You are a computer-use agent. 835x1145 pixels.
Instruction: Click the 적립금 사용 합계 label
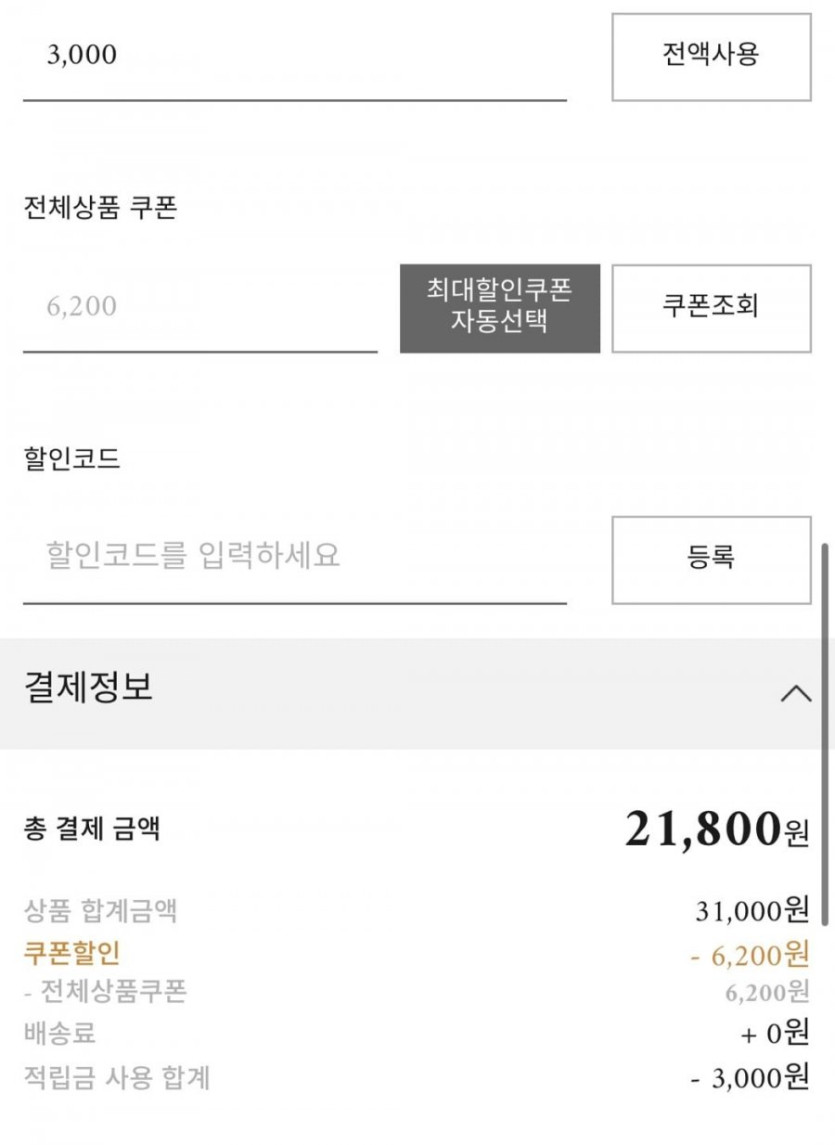pyautogui.click(x=116, y=1077)
